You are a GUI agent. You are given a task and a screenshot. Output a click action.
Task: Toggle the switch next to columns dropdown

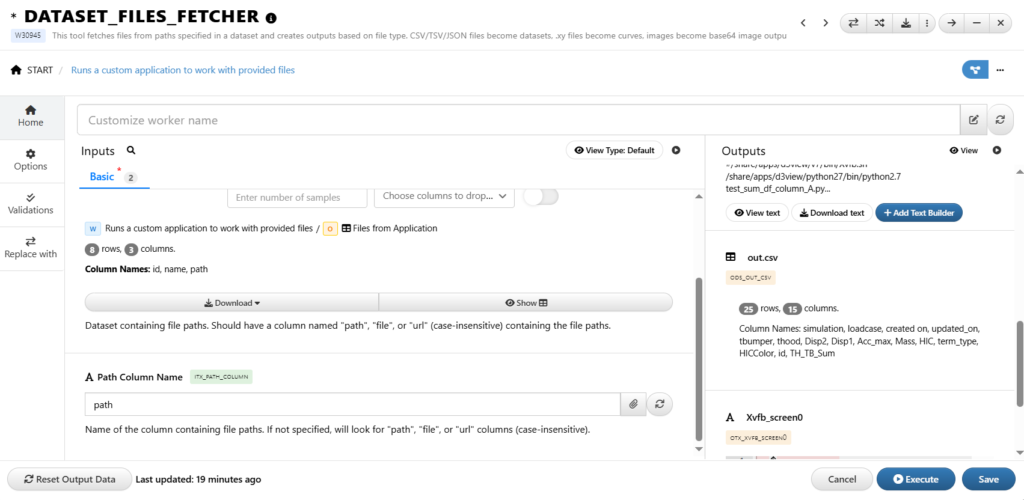click(540, 196)
